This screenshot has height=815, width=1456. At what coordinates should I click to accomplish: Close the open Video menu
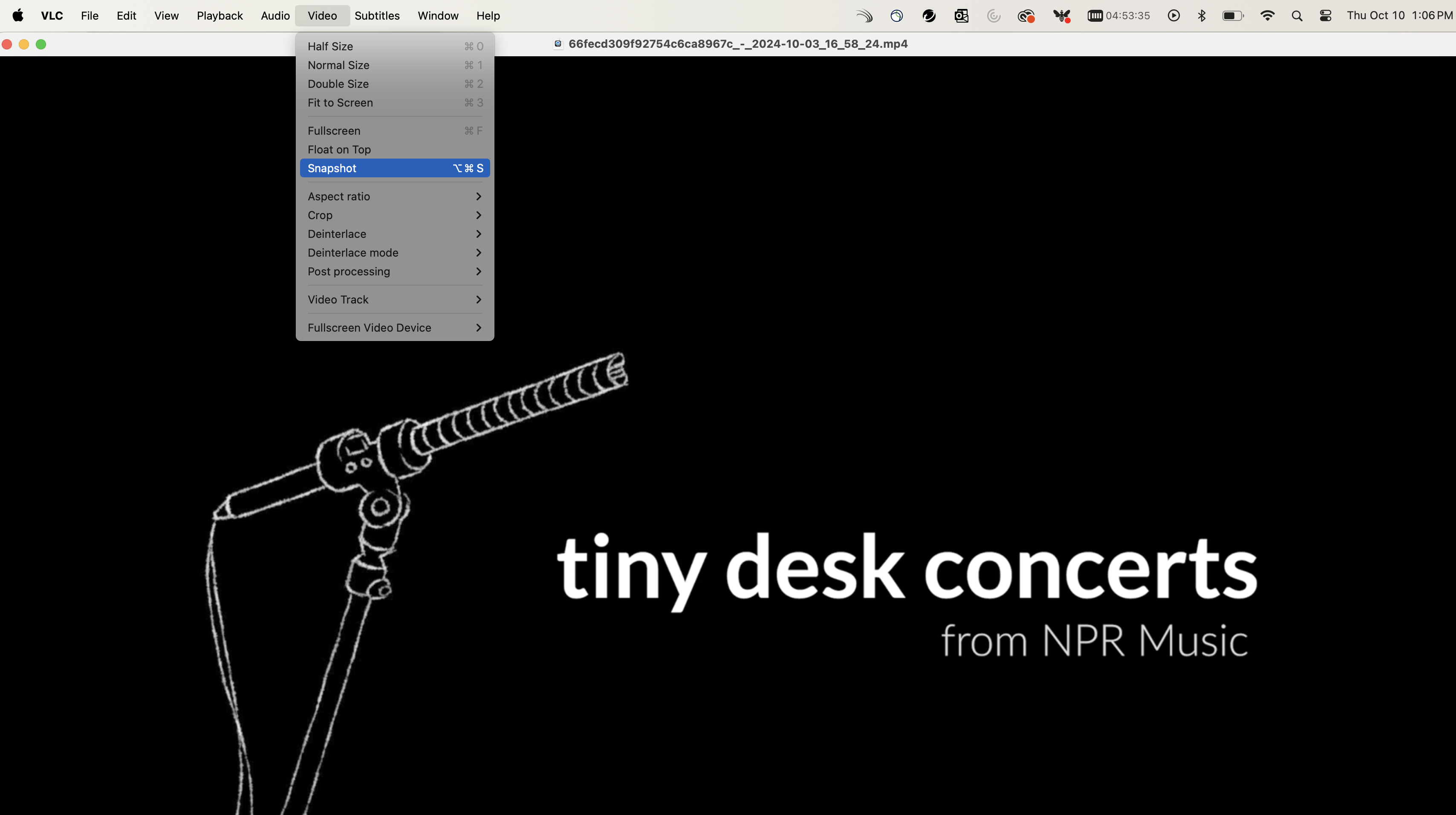[x=322, y=15]
